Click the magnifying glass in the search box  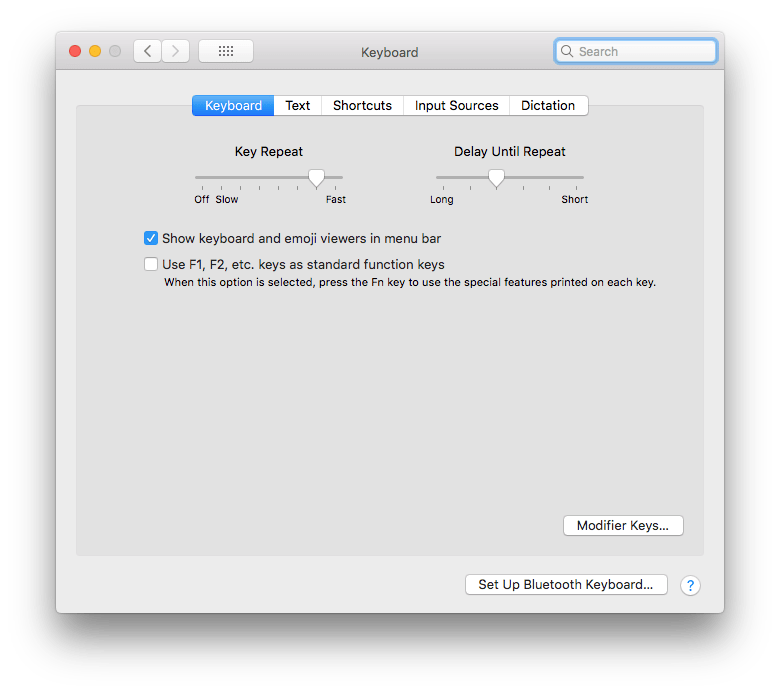(567, 51)
